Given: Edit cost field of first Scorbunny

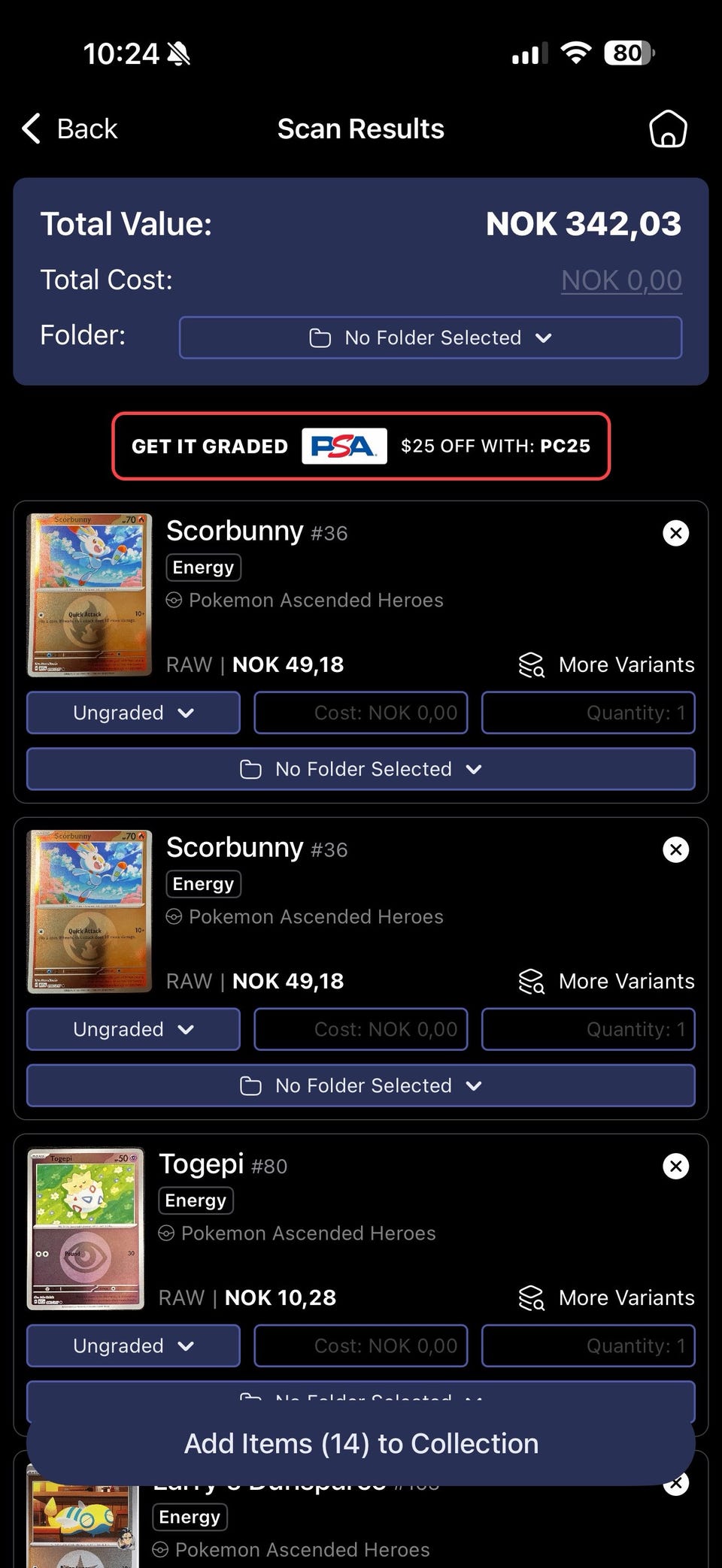Looking at the screenshot, I should click(x=361, y=713).
